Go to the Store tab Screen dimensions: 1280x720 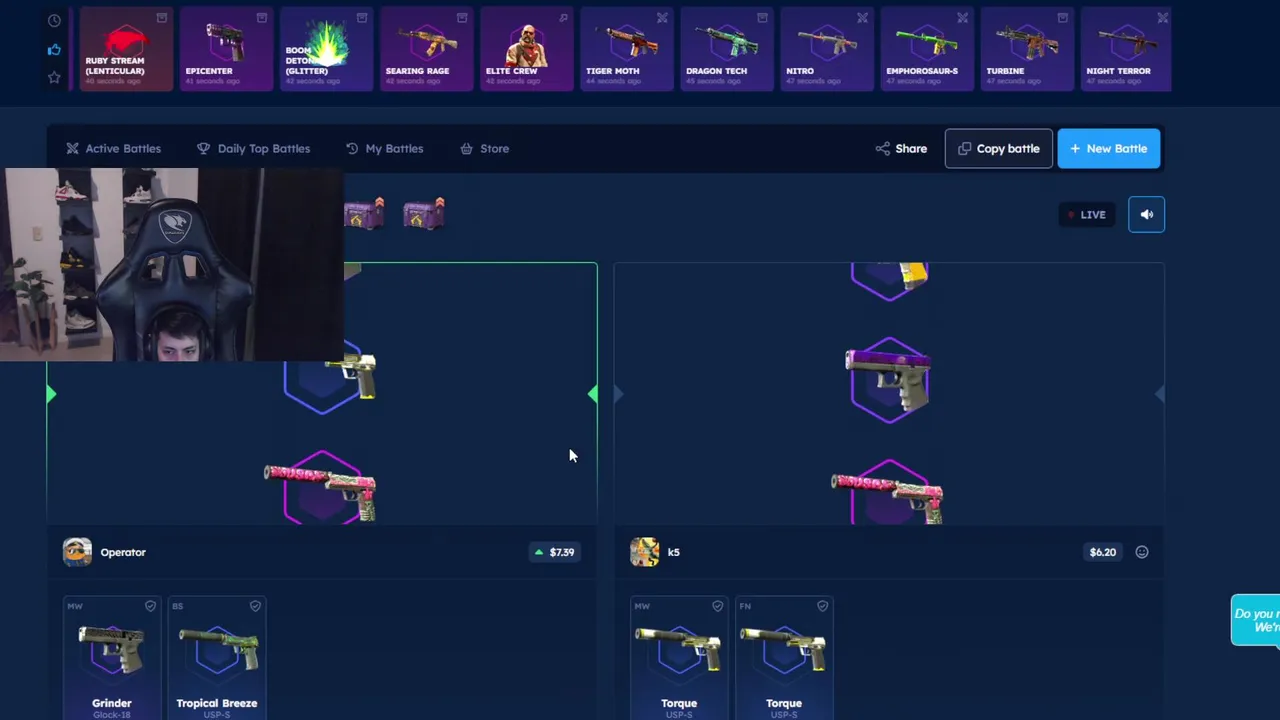pyautogui.click(x=484, y=148)
